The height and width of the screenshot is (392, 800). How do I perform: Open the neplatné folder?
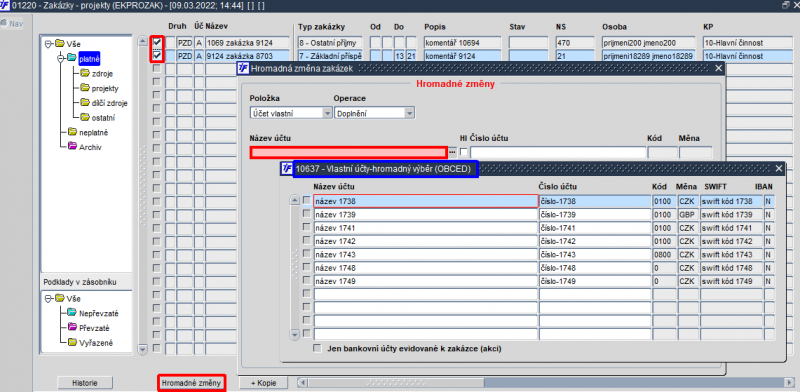[87, 132]
